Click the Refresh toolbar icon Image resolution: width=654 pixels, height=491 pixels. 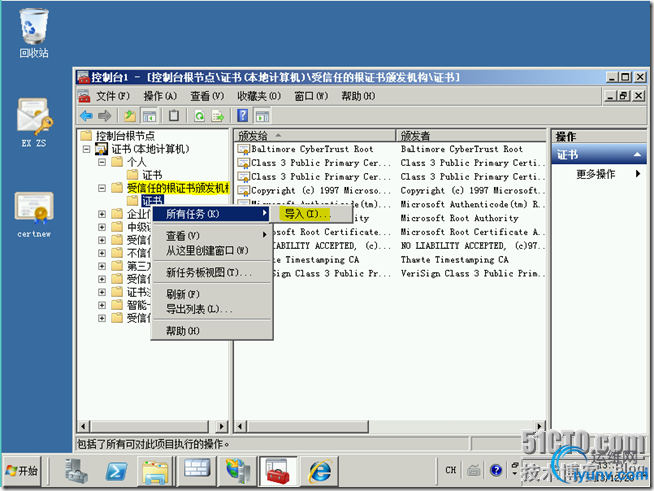pyautogui.click(x=199, y=116)
